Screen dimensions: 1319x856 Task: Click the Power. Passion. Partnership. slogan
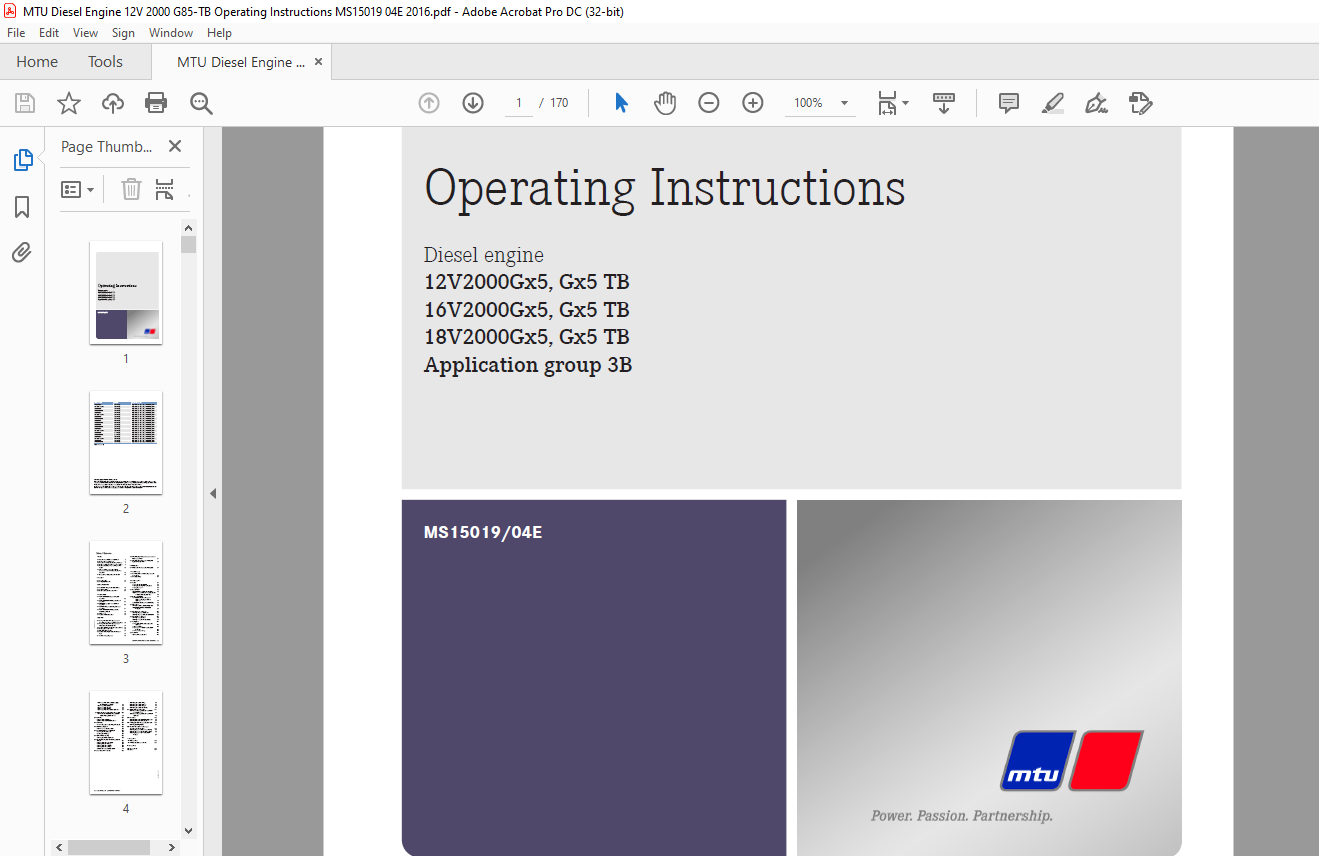point(962,816)
